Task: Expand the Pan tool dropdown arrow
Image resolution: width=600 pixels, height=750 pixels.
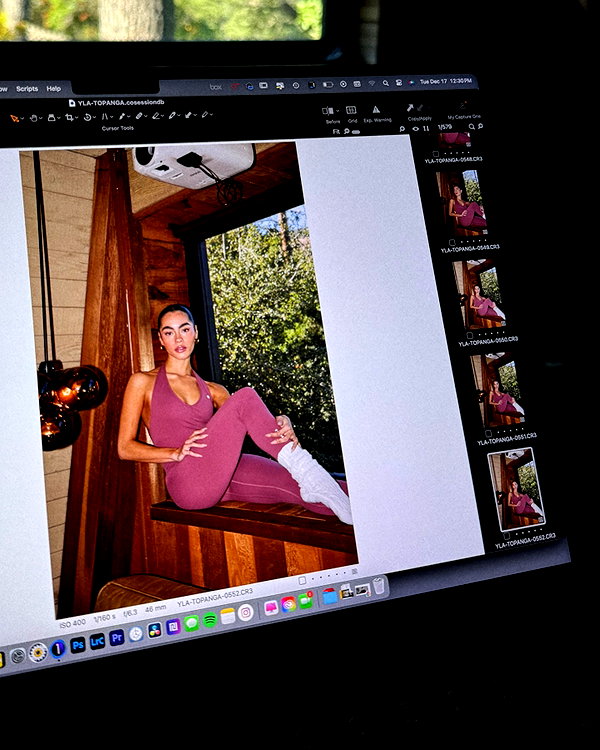Action: [40, 118]
